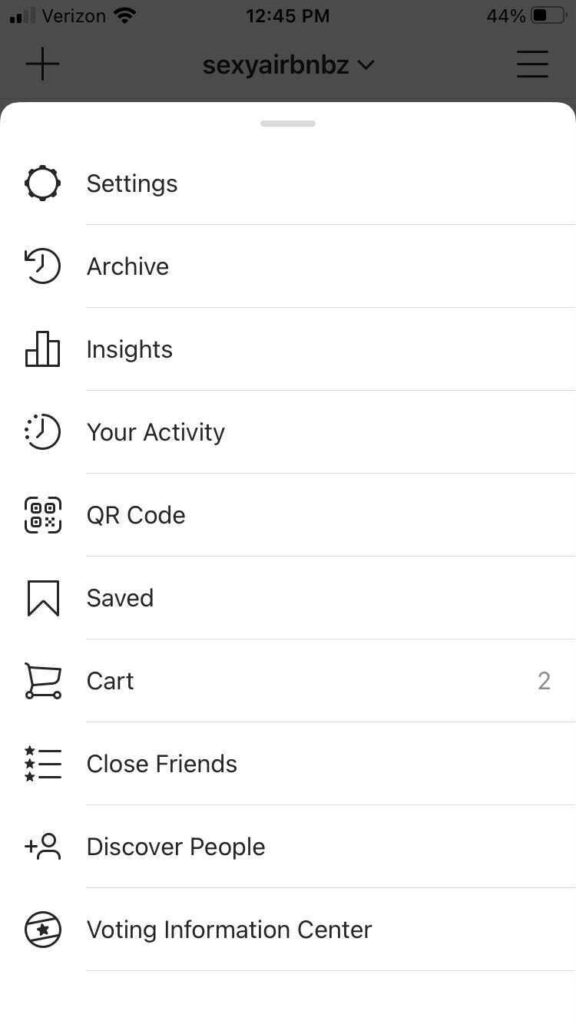Open Insights via the bar chart icon
The width and height of the screenshot is (576, 1024).
coord(42,349)
